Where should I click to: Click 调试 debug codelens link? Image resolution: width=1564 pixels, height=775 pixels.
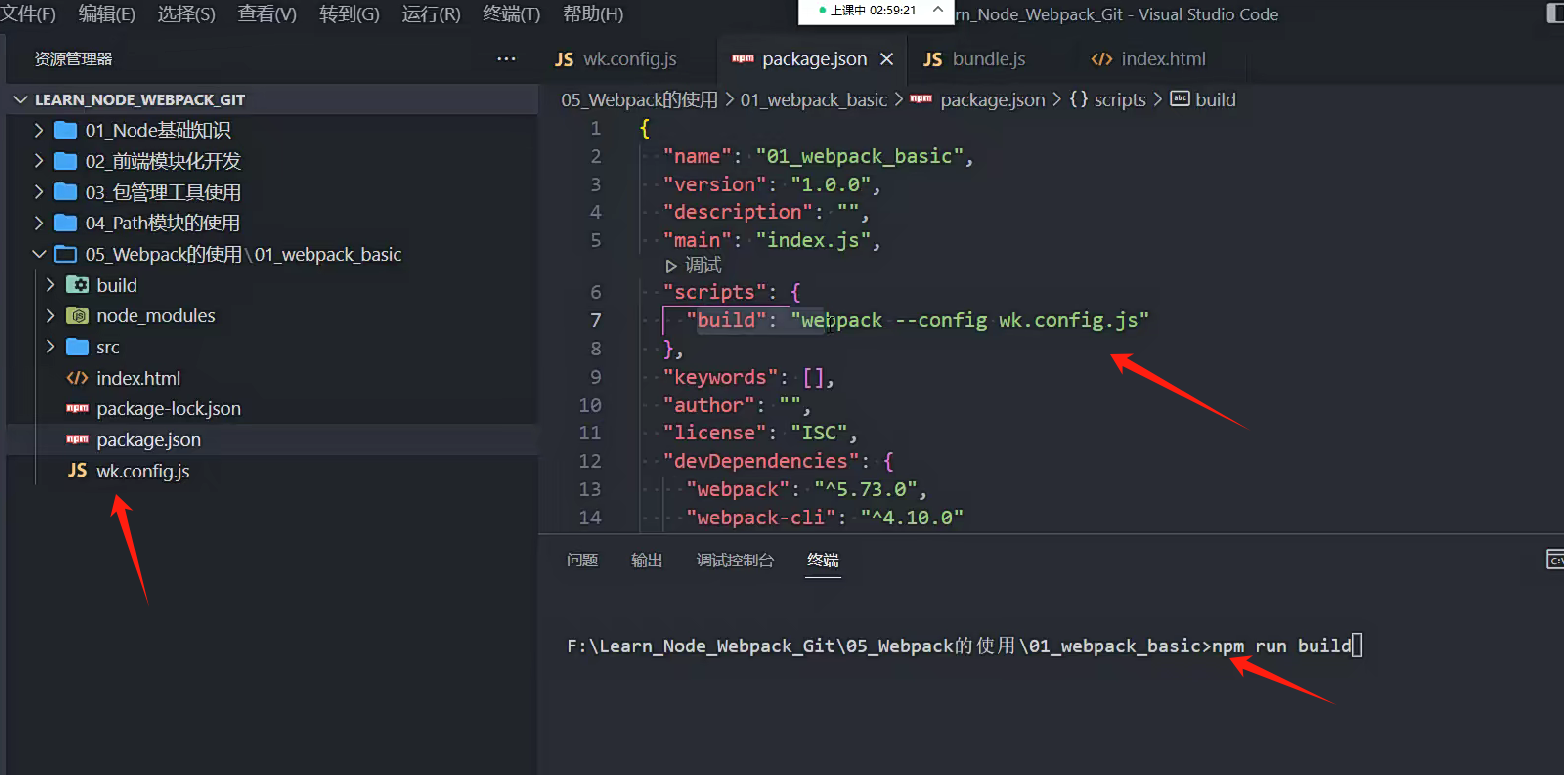[703, 266]
